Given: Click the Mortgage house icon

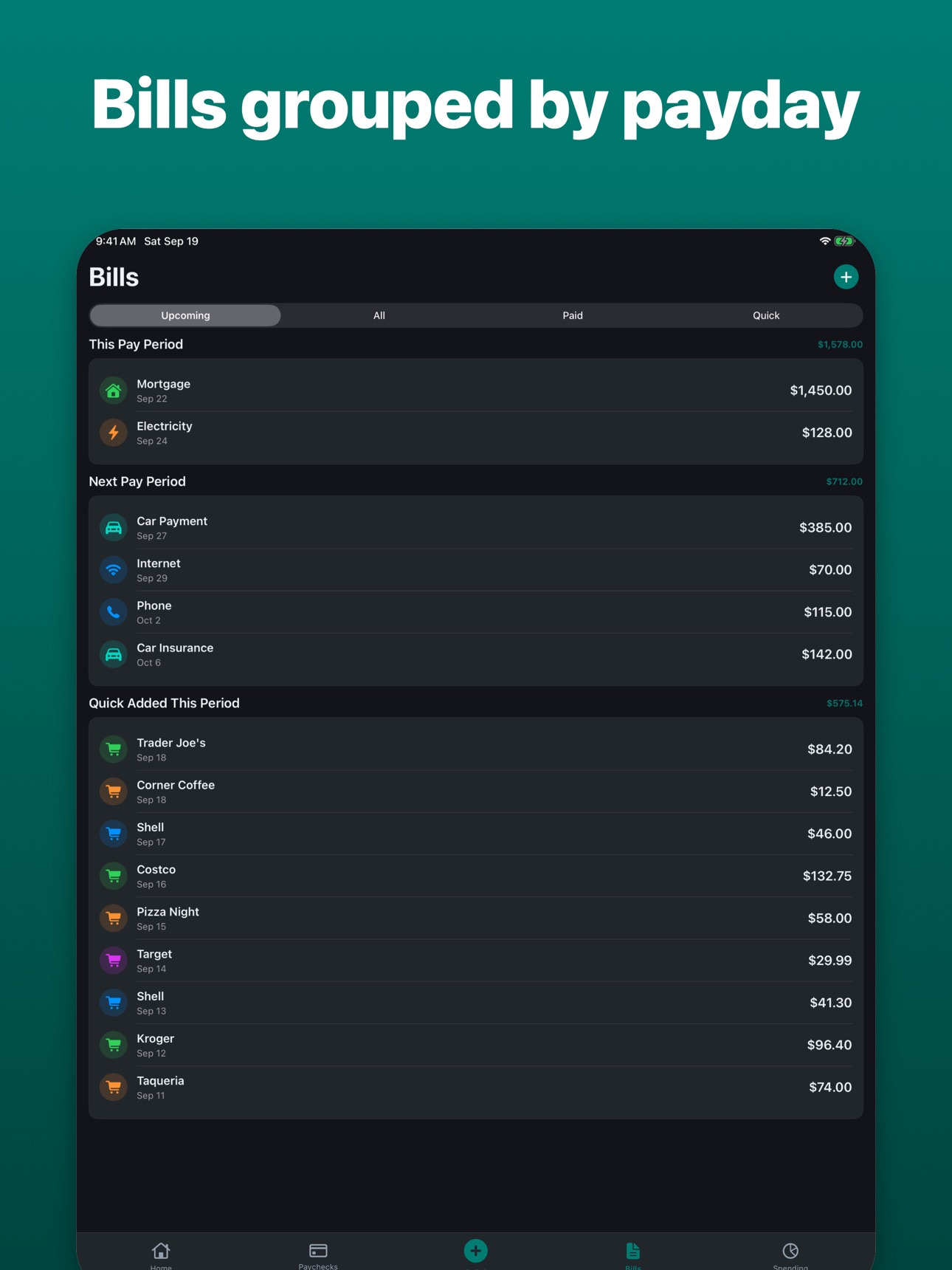Looking at the screenshot, I should click(x=114, y=391).
